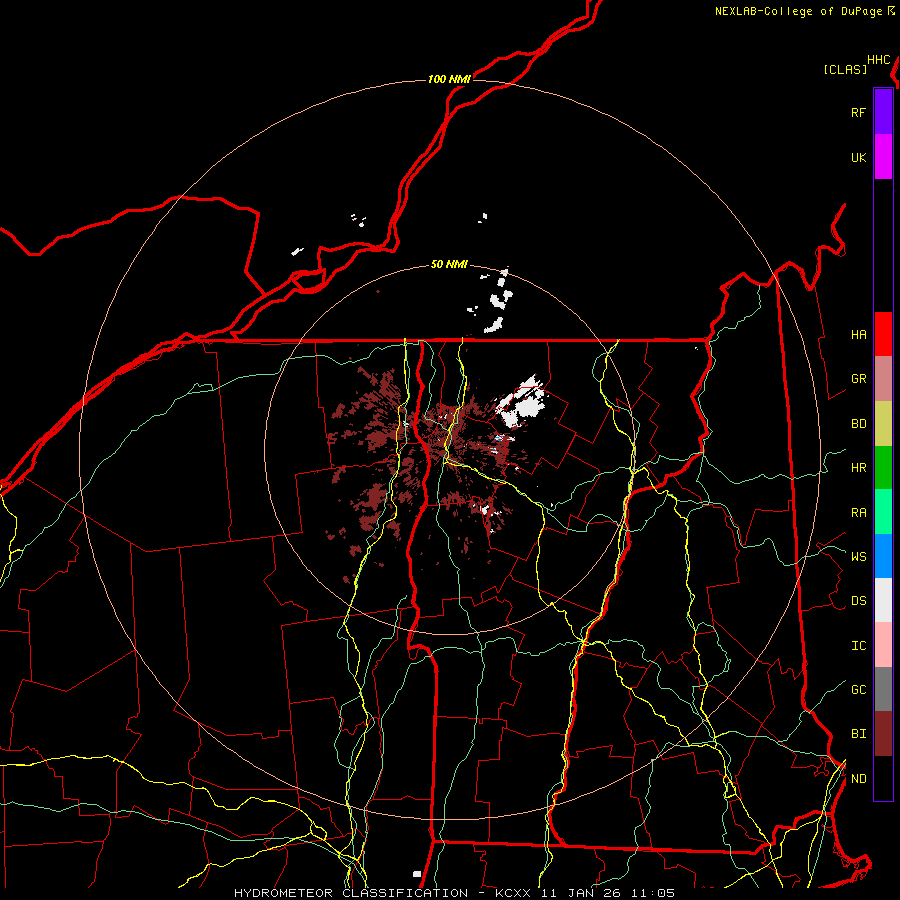Viewport: 900px width, 900px height.
Task: Click the GC gray legend swatch
Action: pyautogui.click(x=883, y=689)
